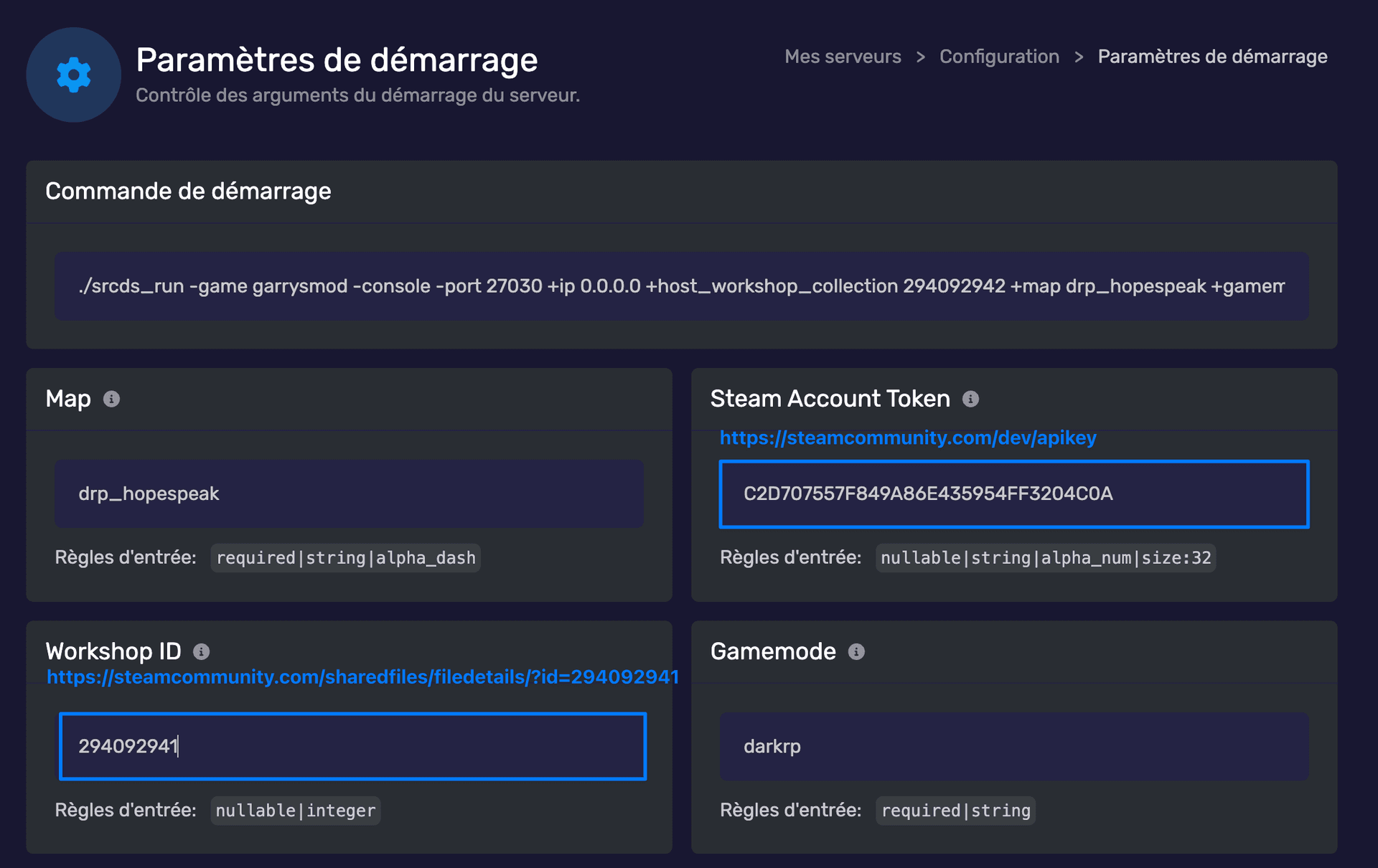
Task: Open the Workshop ID info icon
Action: 202,652
